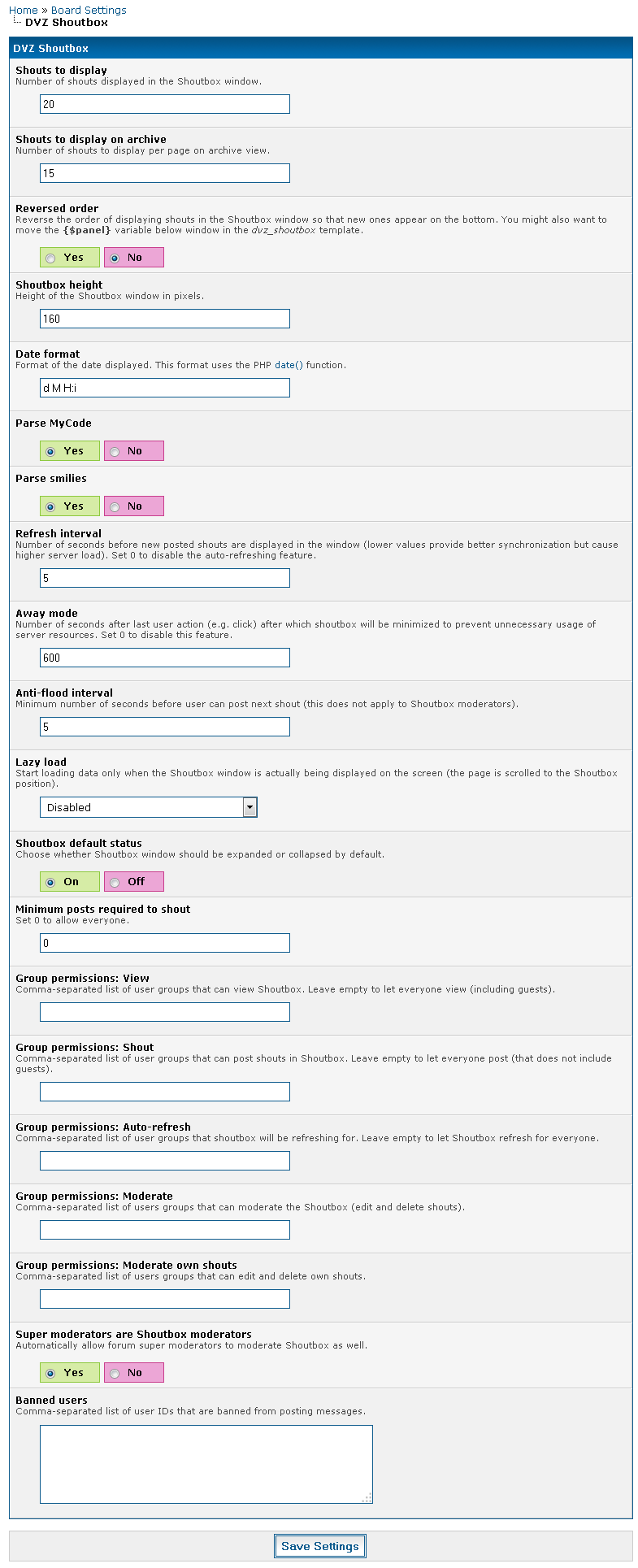Click the Anti-flood interval field

(164, 727)
